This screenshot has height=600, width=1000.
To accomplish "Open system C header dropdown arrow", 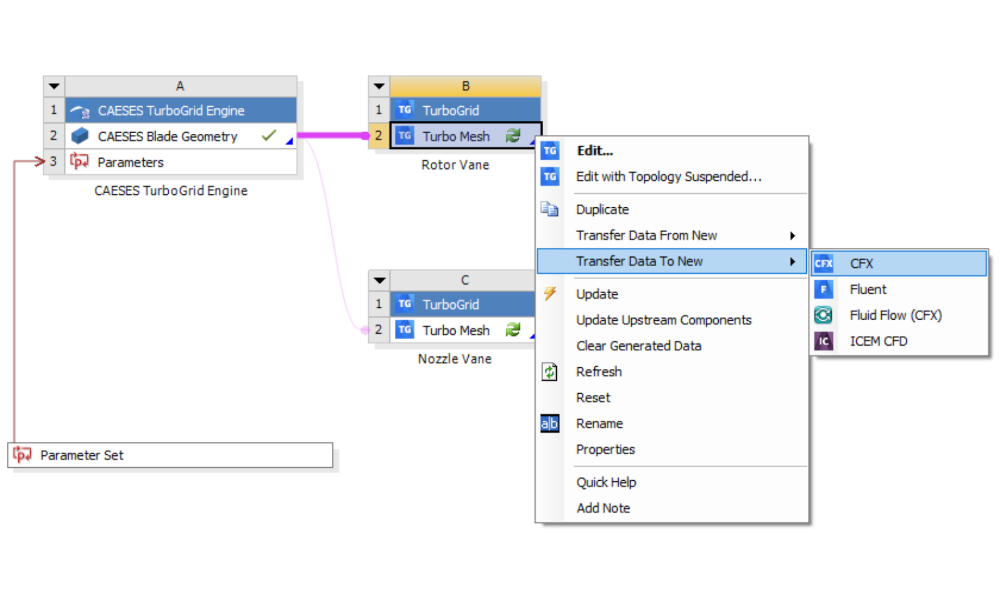I will pos(379,281).
